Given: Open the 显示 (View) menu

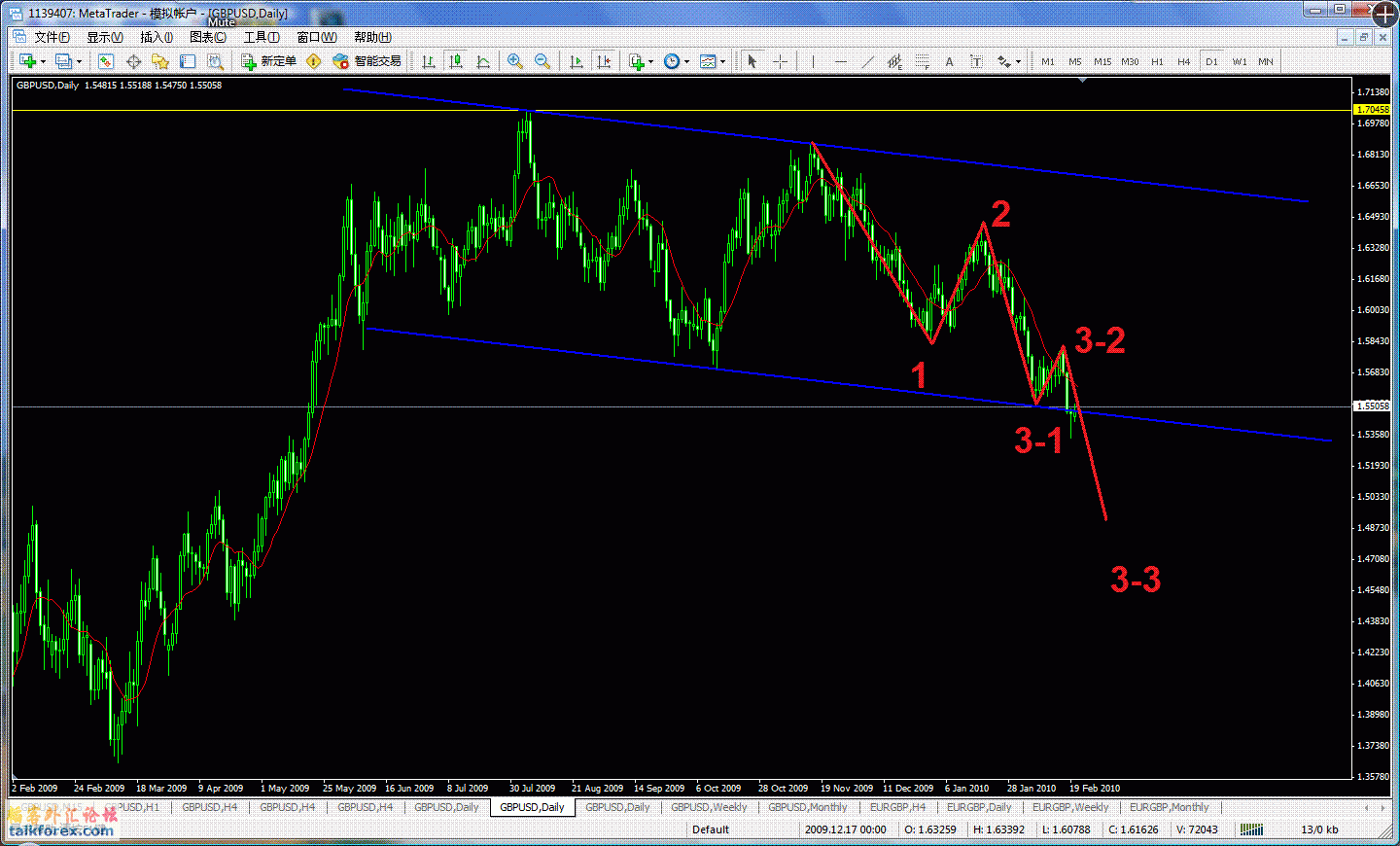Looking at the screenshot, I should [105, 37].
